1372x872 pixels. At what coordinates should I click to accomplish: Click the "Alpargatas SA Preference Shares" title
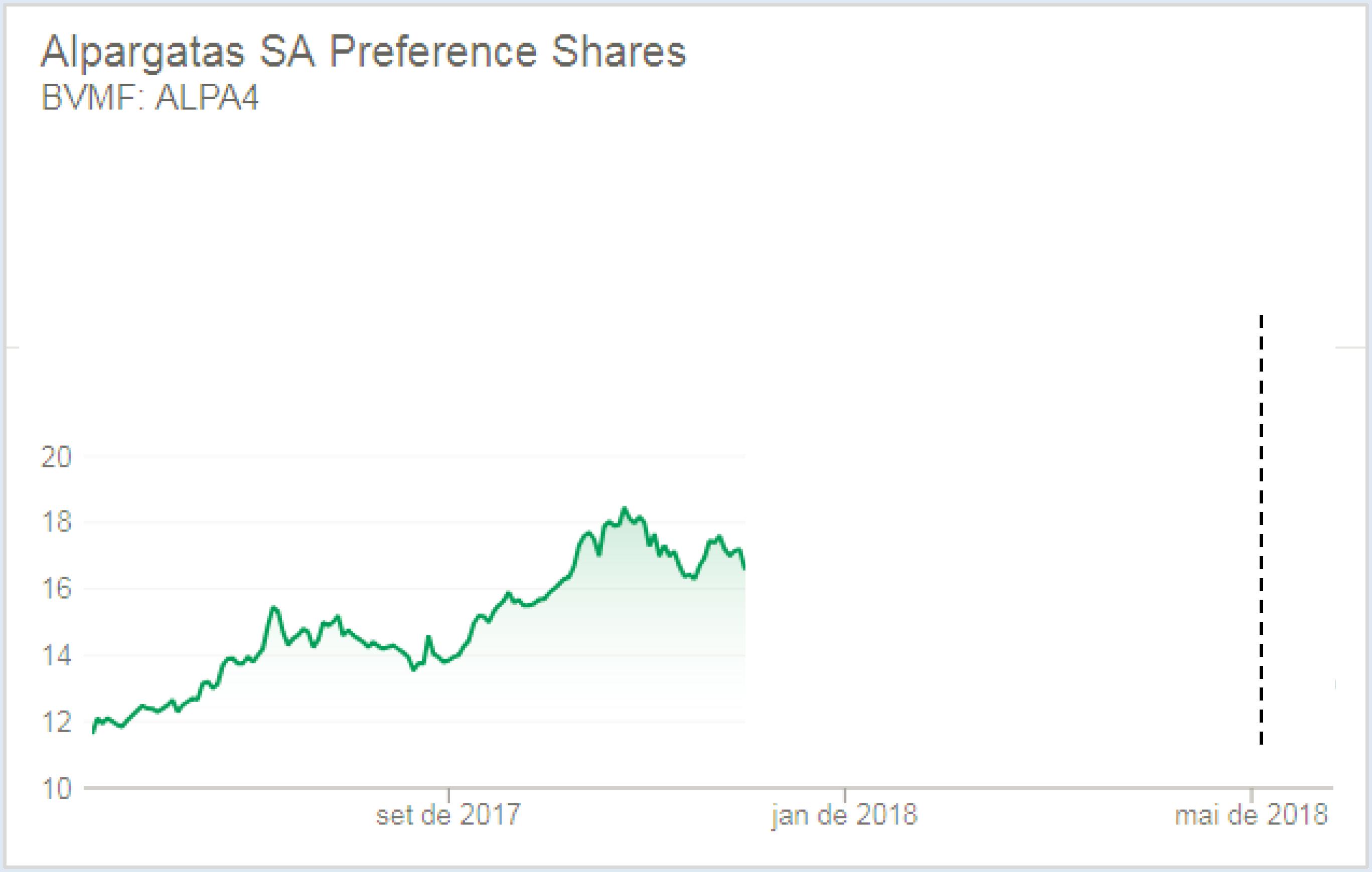coord(363,52)
